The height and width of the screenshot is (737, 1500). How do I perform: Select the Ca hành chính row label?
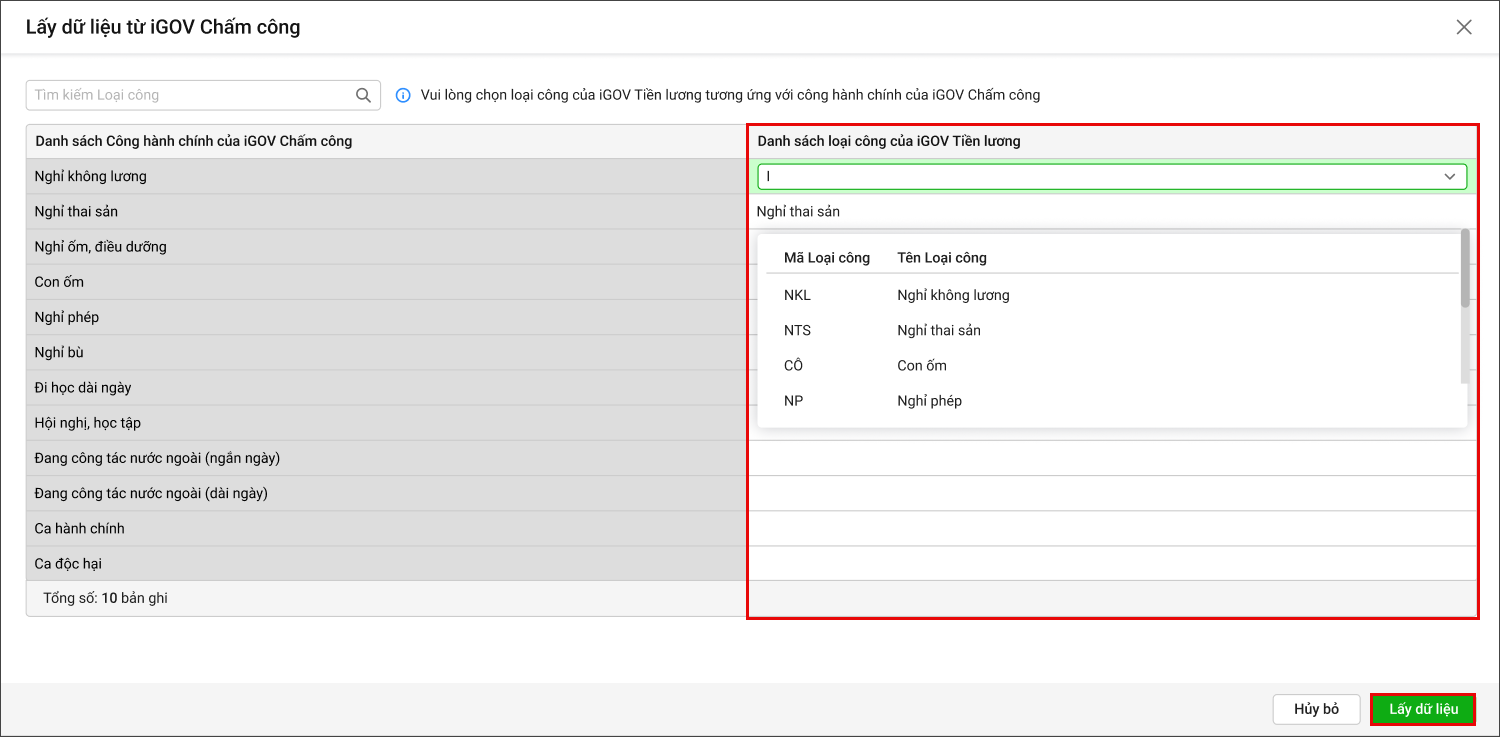[80, 528]
